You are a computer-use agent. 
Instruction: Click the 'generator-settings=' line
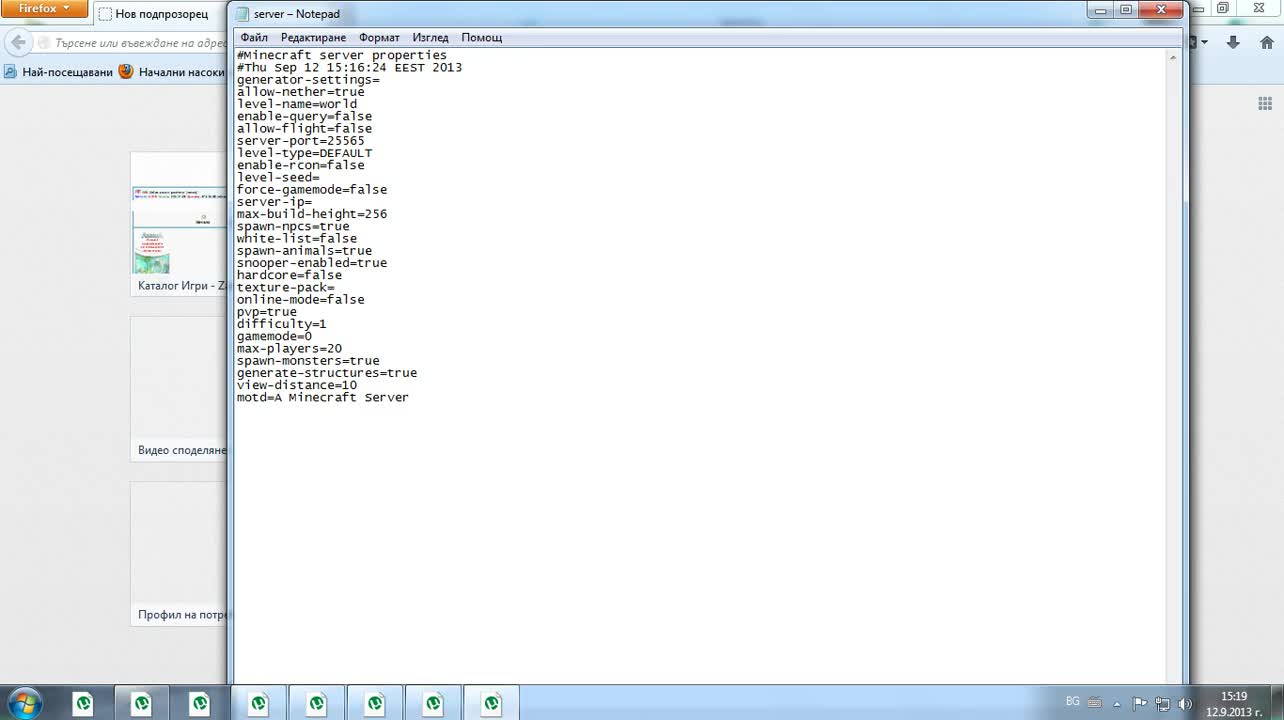pyautogui.click(x=308, y=79)
